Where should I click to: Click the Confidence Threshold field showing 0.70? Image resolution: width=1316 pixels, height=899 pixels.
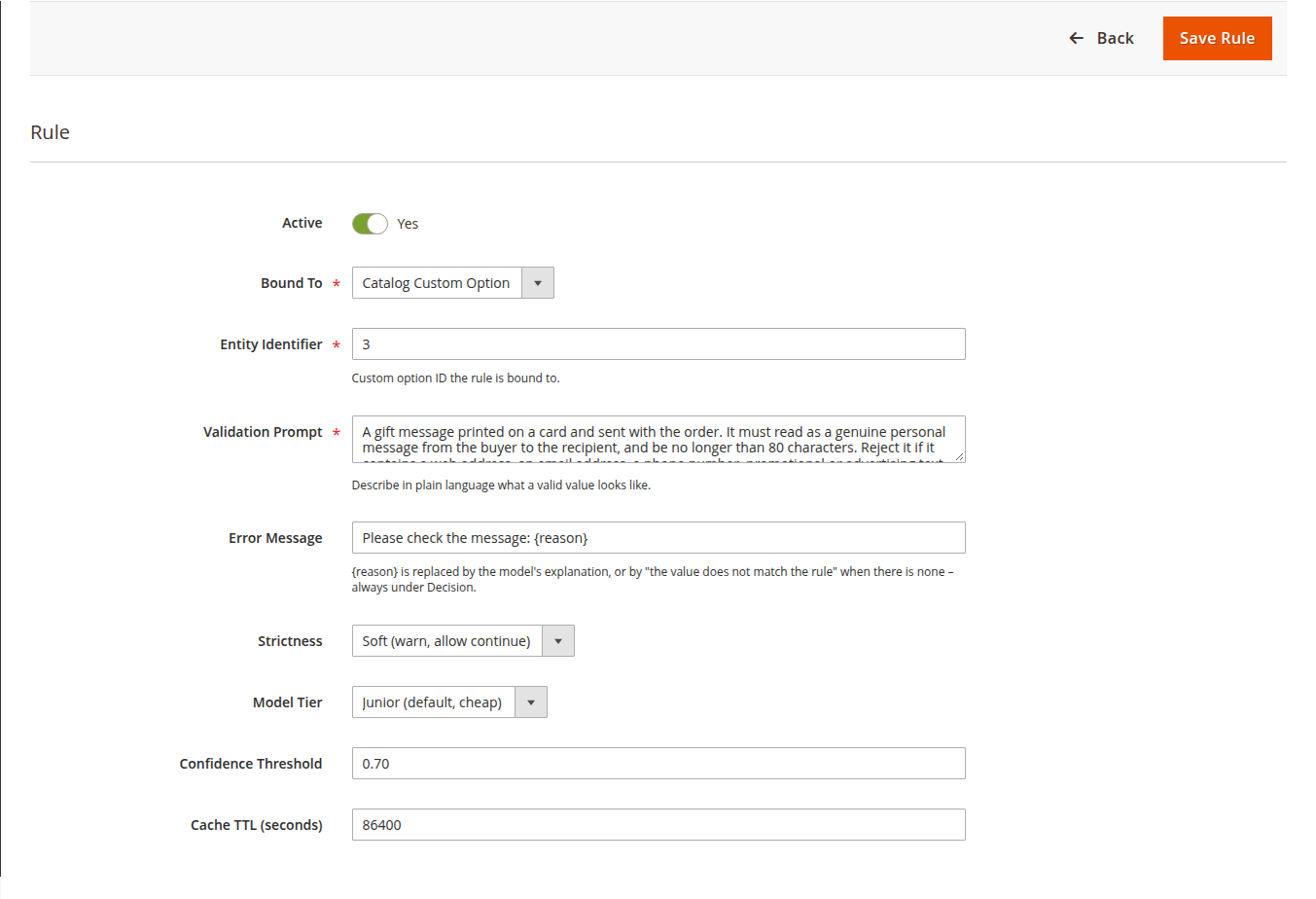point(658,764)
